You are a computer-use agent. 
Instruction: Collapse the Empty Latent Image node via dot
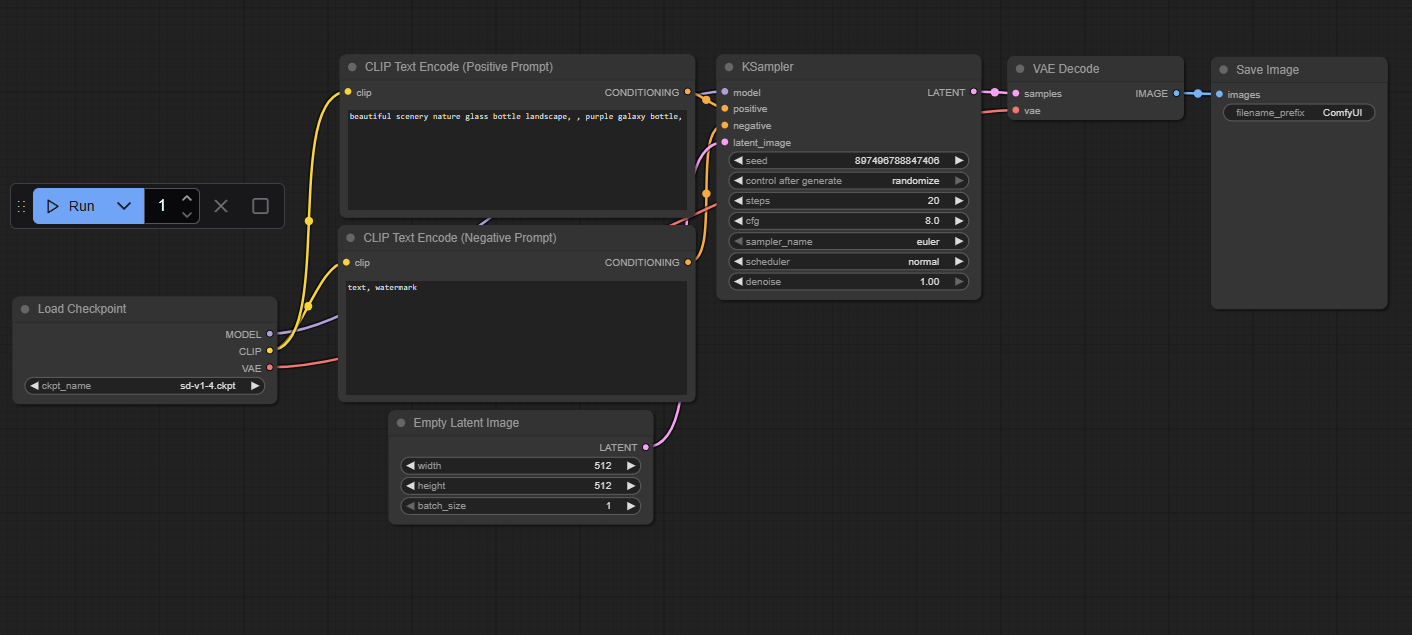point(401,423)
